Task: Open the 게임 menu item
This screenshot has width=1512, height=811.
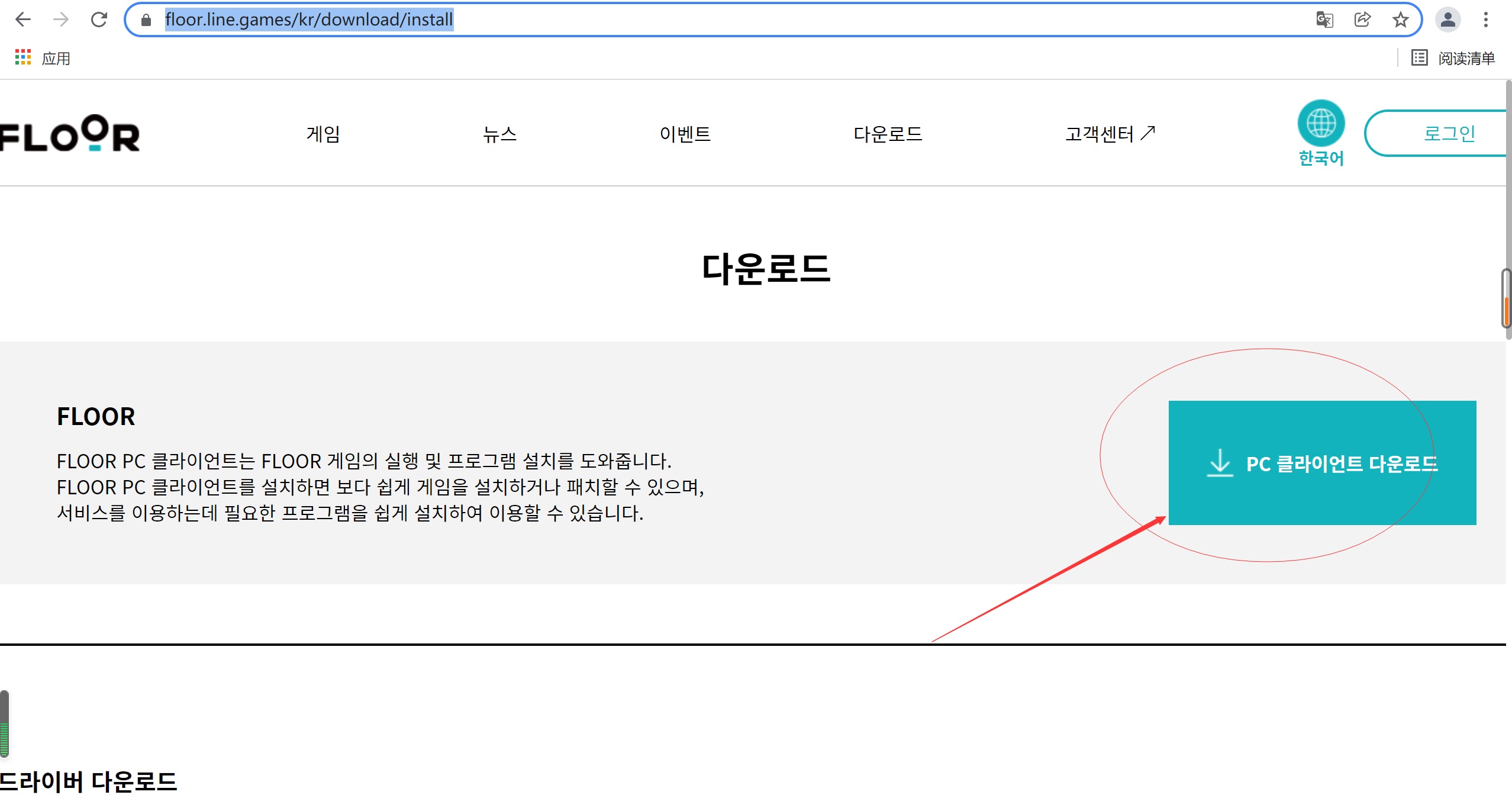Action: (x=323, y=134)
